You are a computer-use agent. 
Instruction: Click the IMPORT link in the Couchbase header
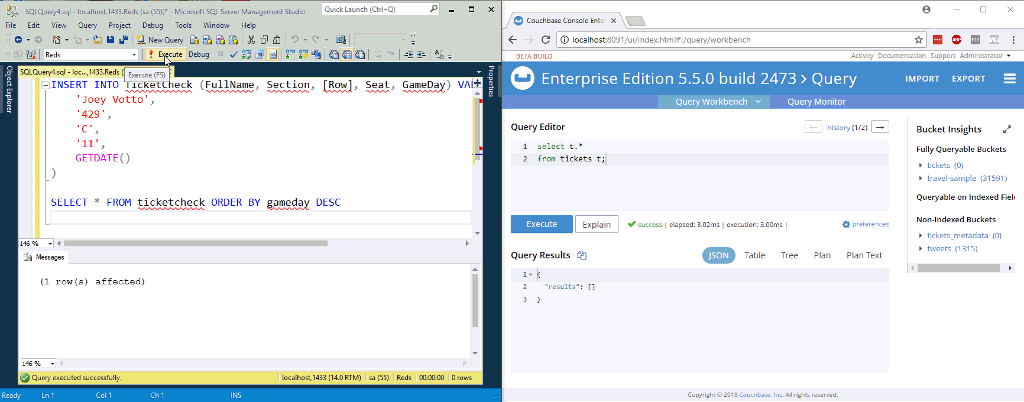(922, 79)
